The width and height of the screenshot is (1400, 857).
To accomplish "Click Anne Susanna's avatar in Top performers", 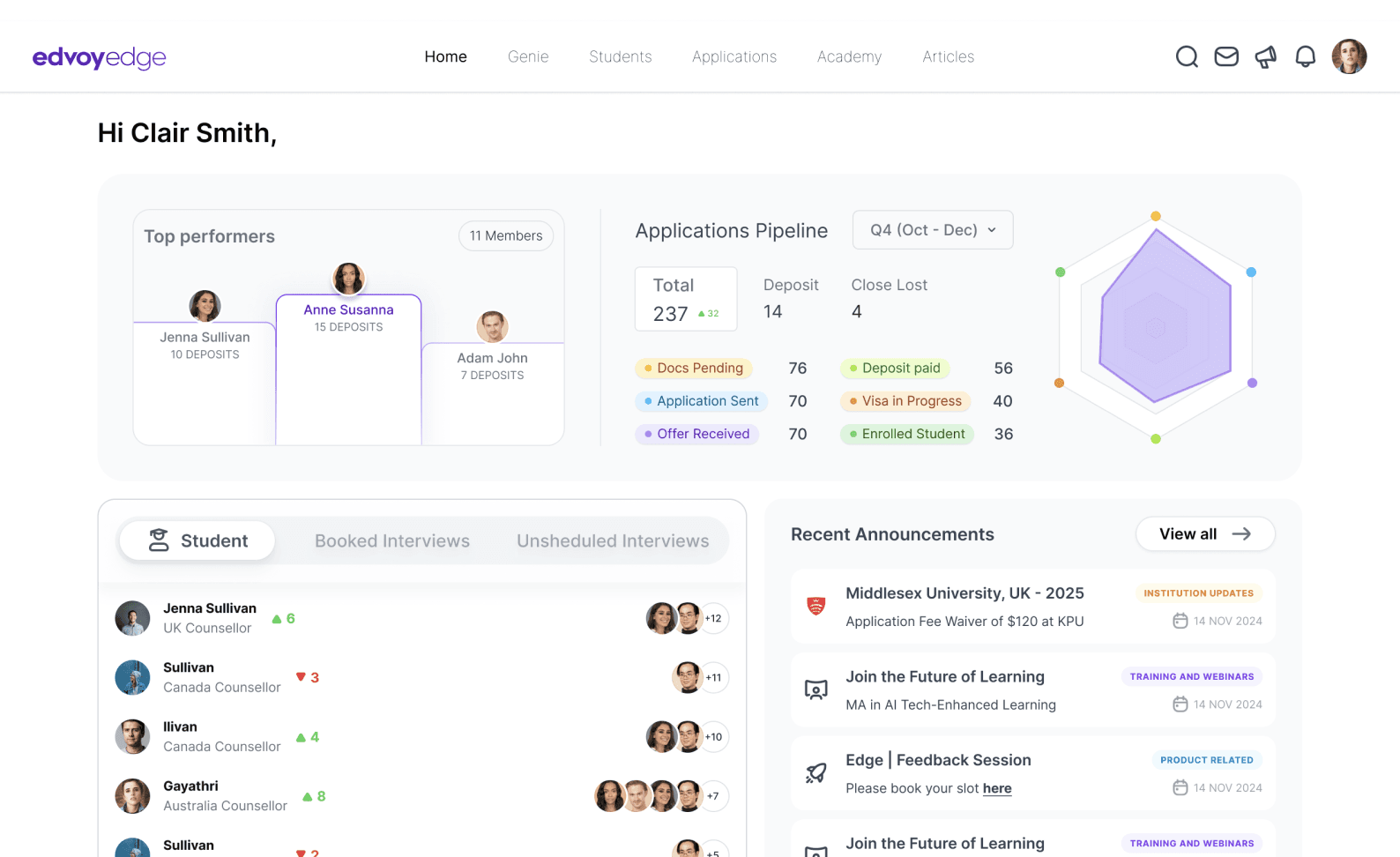I will tap(348, 279).
